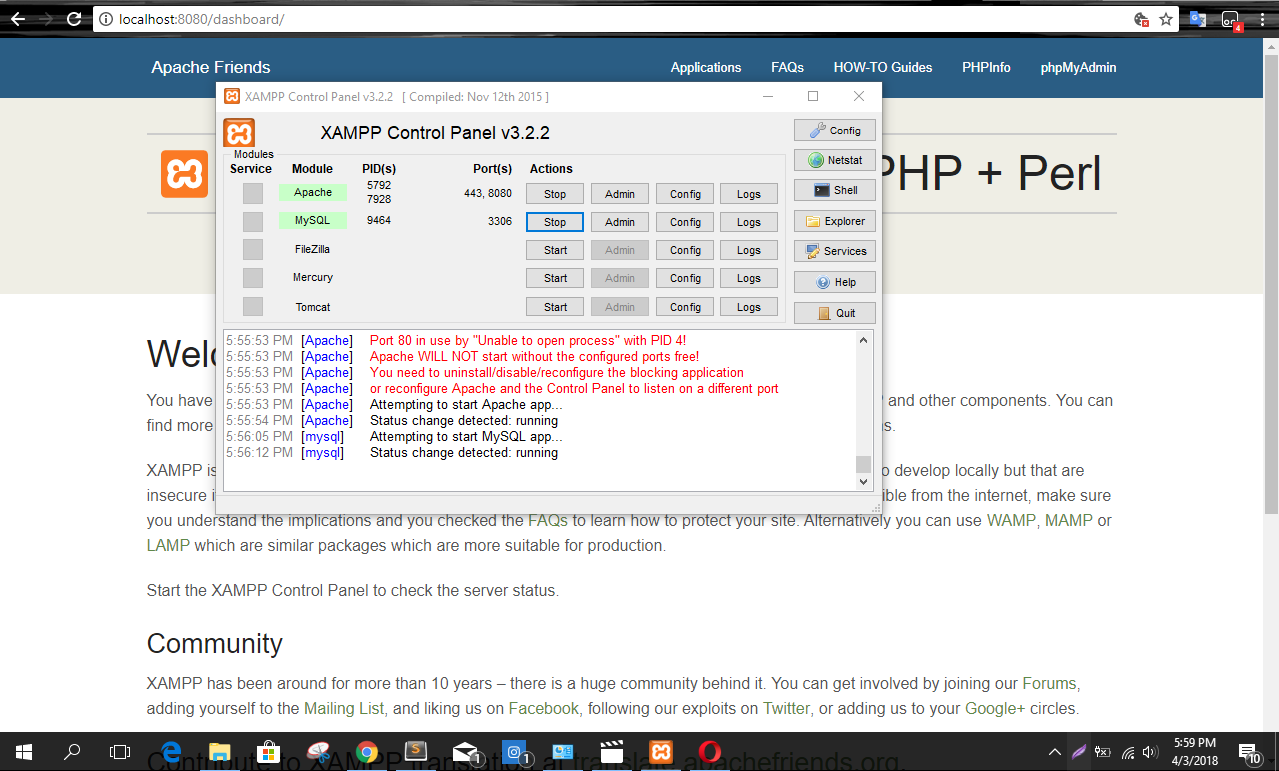Toggle the MySQL service checkbox

click(x=253, y=221)
